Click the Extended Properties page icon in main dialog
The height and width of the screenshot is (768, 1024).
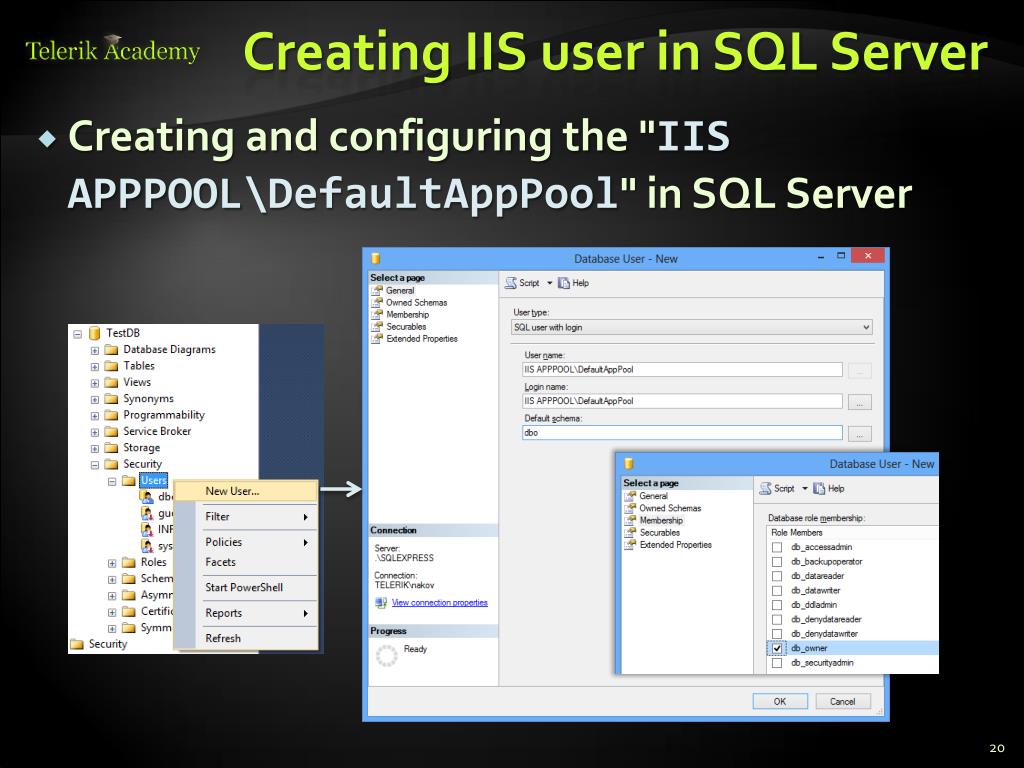tap(377, 338)
